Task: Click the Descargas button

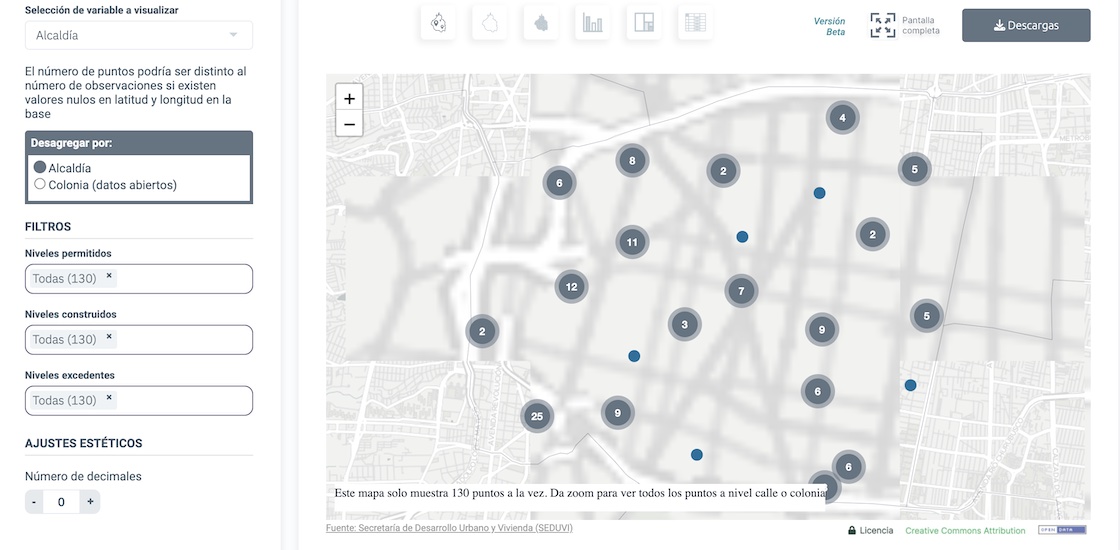Action: coord(1026,26)
